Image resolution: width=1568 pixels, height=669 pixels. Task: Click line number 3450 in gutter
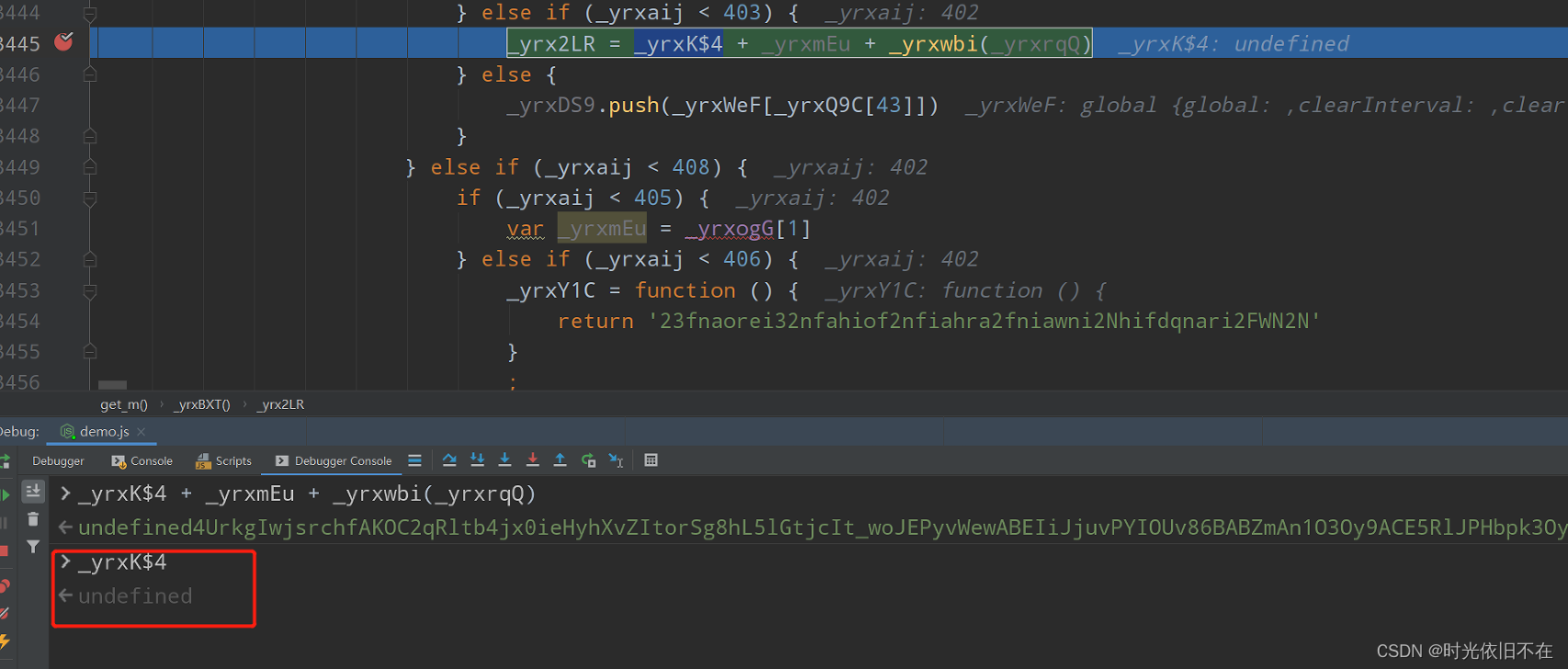pos(20,198)
